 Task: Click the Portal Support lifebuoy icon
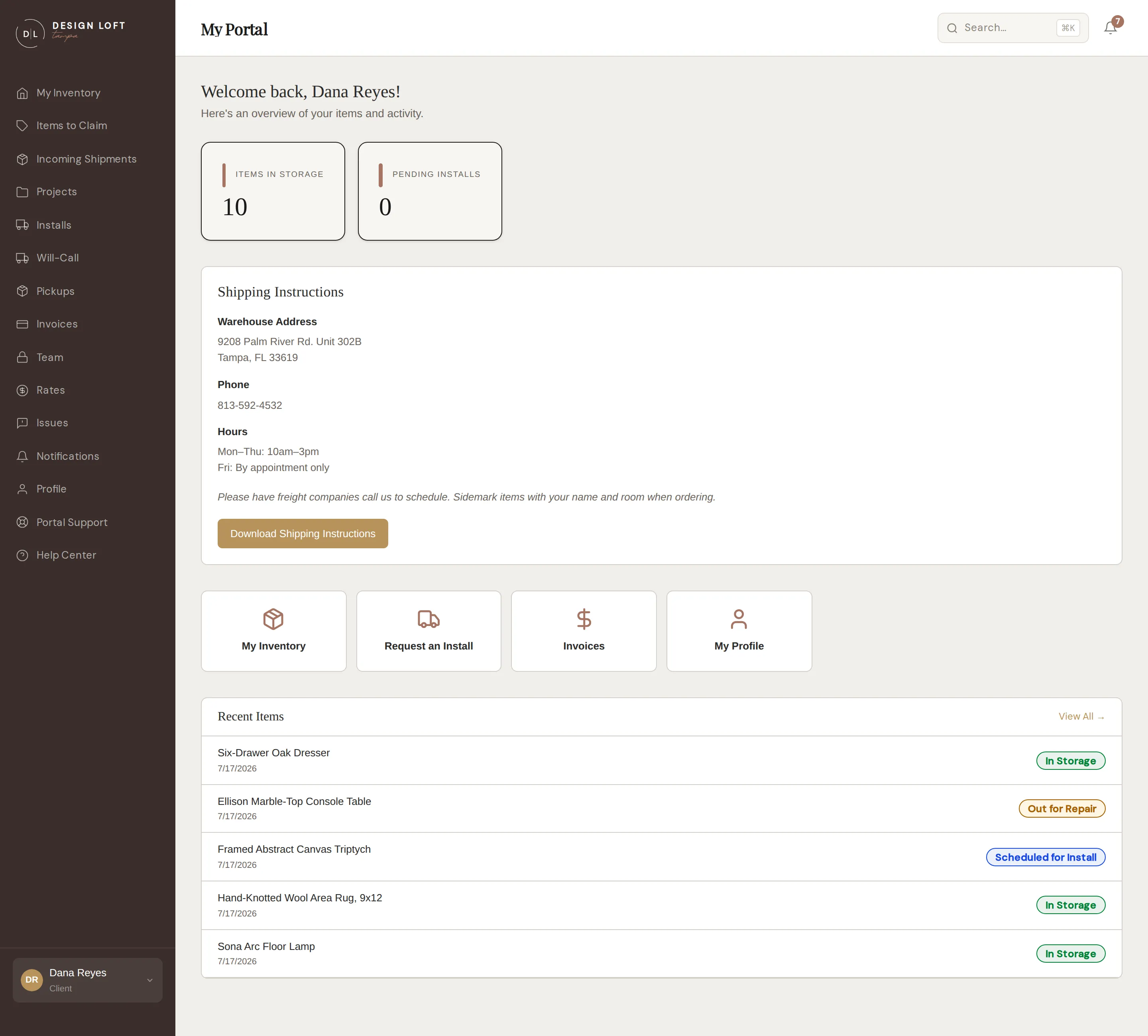22,522
